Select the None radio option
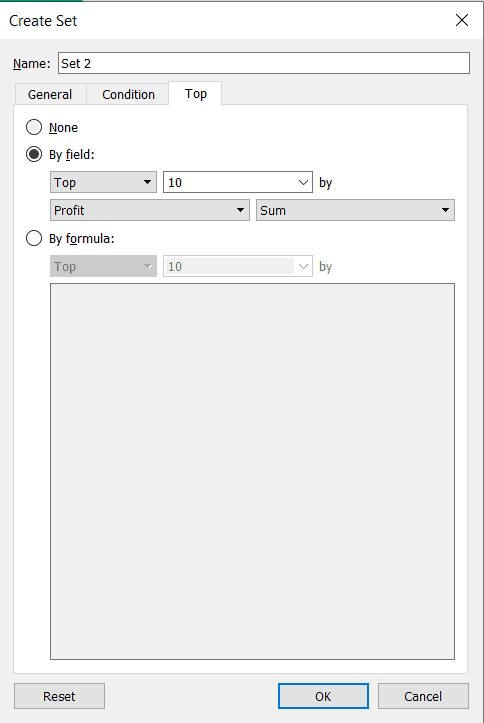This screenshot has width=484, height=723. pos(34,127)
